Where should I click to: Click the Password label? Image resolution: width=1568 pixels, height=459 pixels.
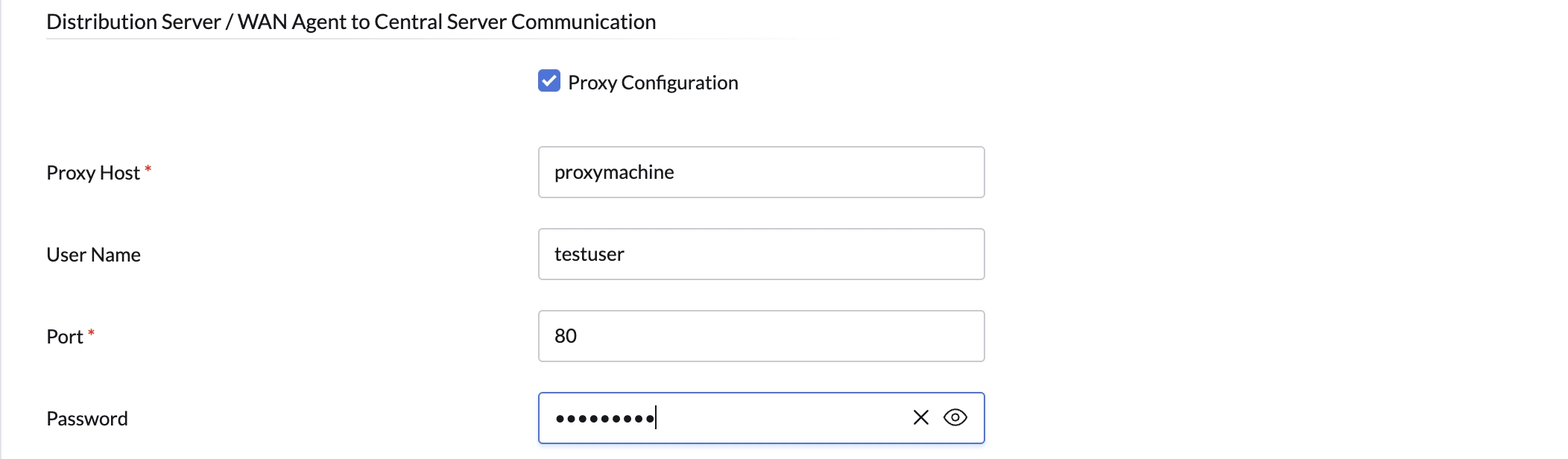coord(86,418)
